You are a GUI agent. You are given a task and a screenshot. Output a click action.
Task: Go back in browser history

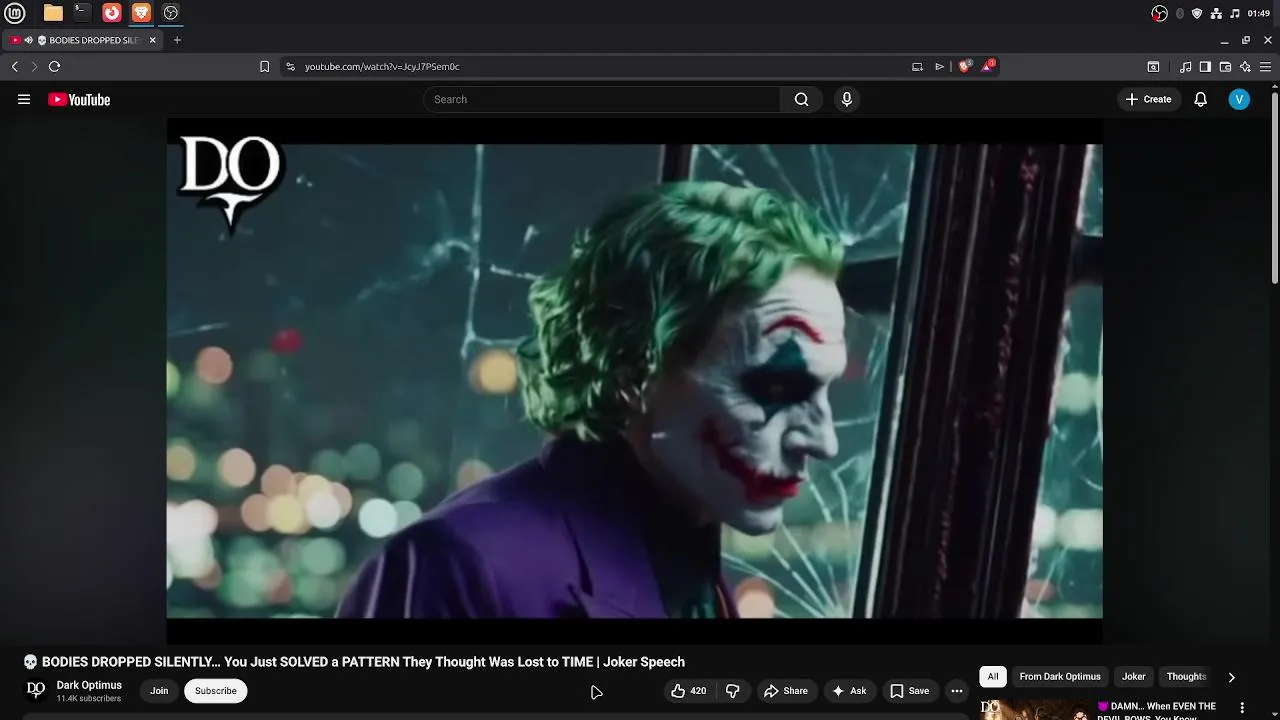tap(15, 66)
